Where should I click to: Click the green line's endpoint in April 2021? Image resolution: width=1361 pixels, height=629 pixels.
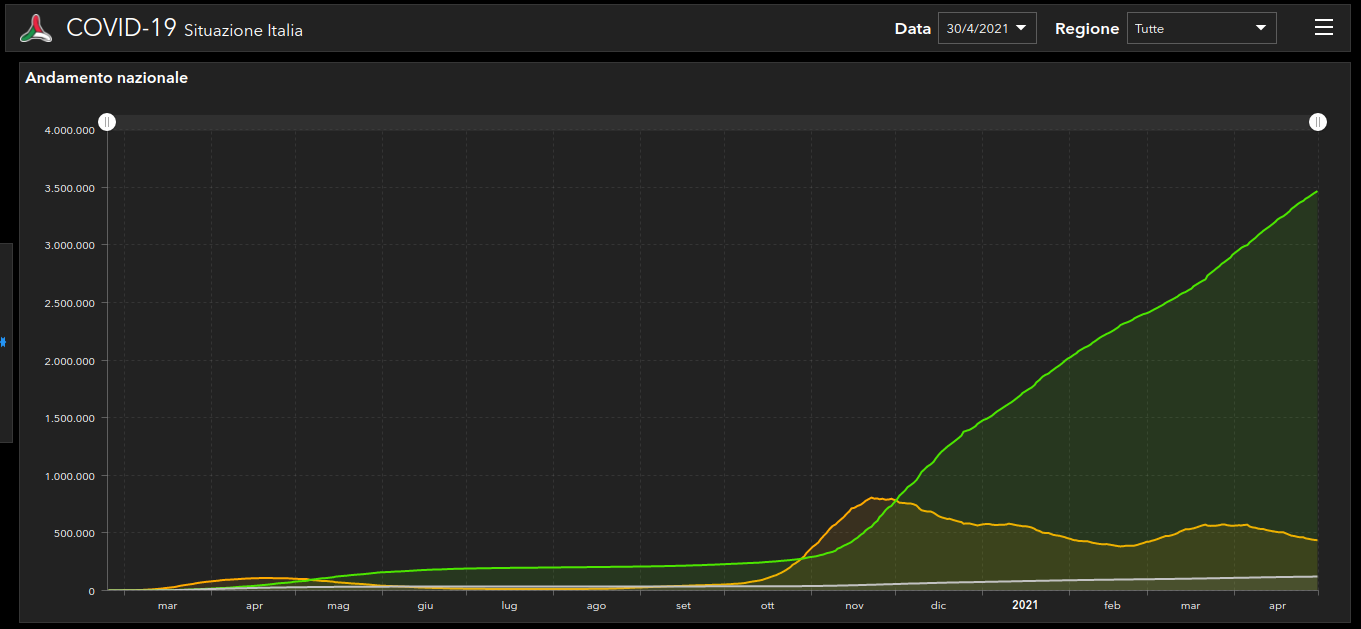point(1316,191)
